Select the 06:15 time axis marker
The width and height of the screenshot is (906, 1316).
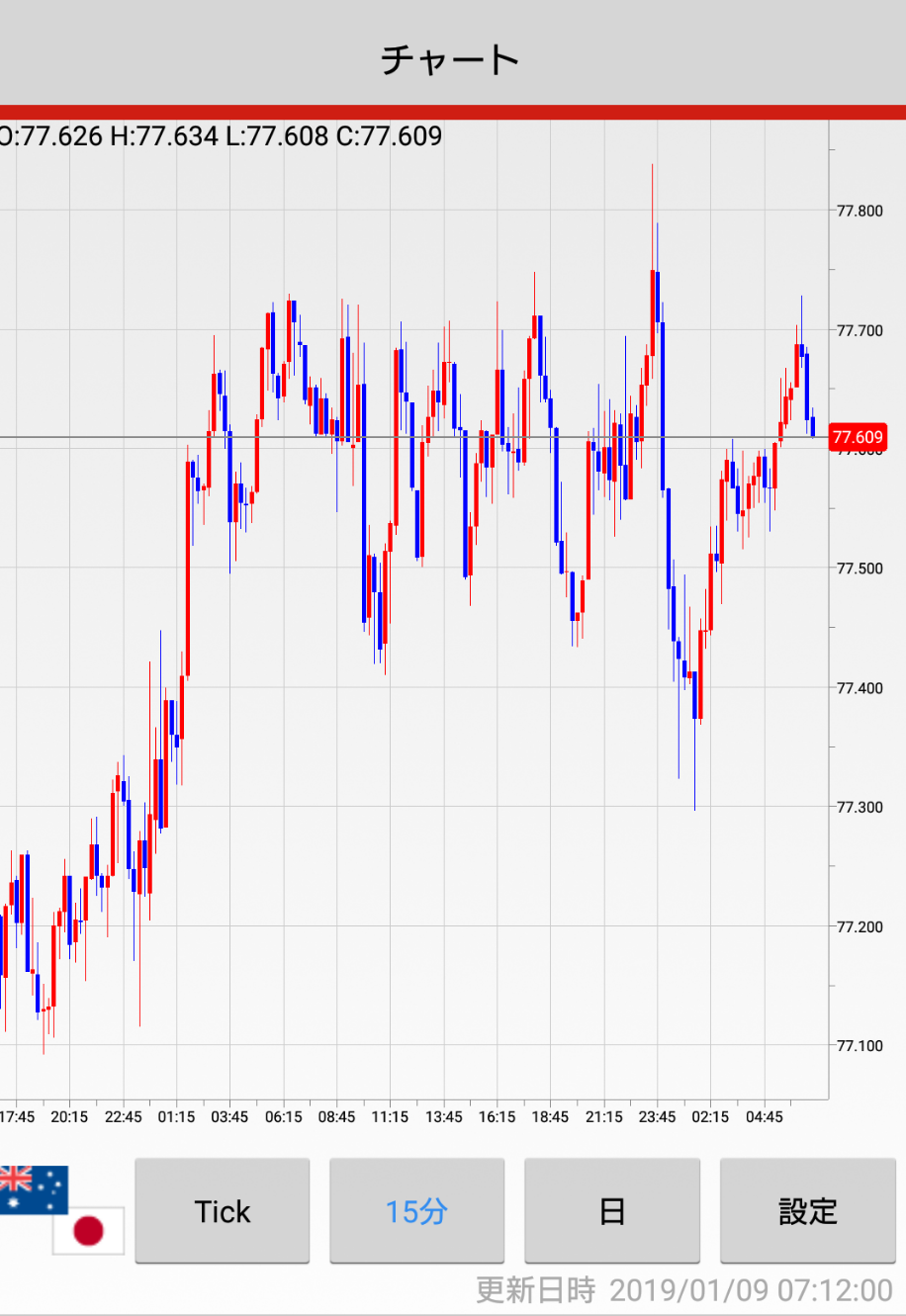tap(283, 1116)
